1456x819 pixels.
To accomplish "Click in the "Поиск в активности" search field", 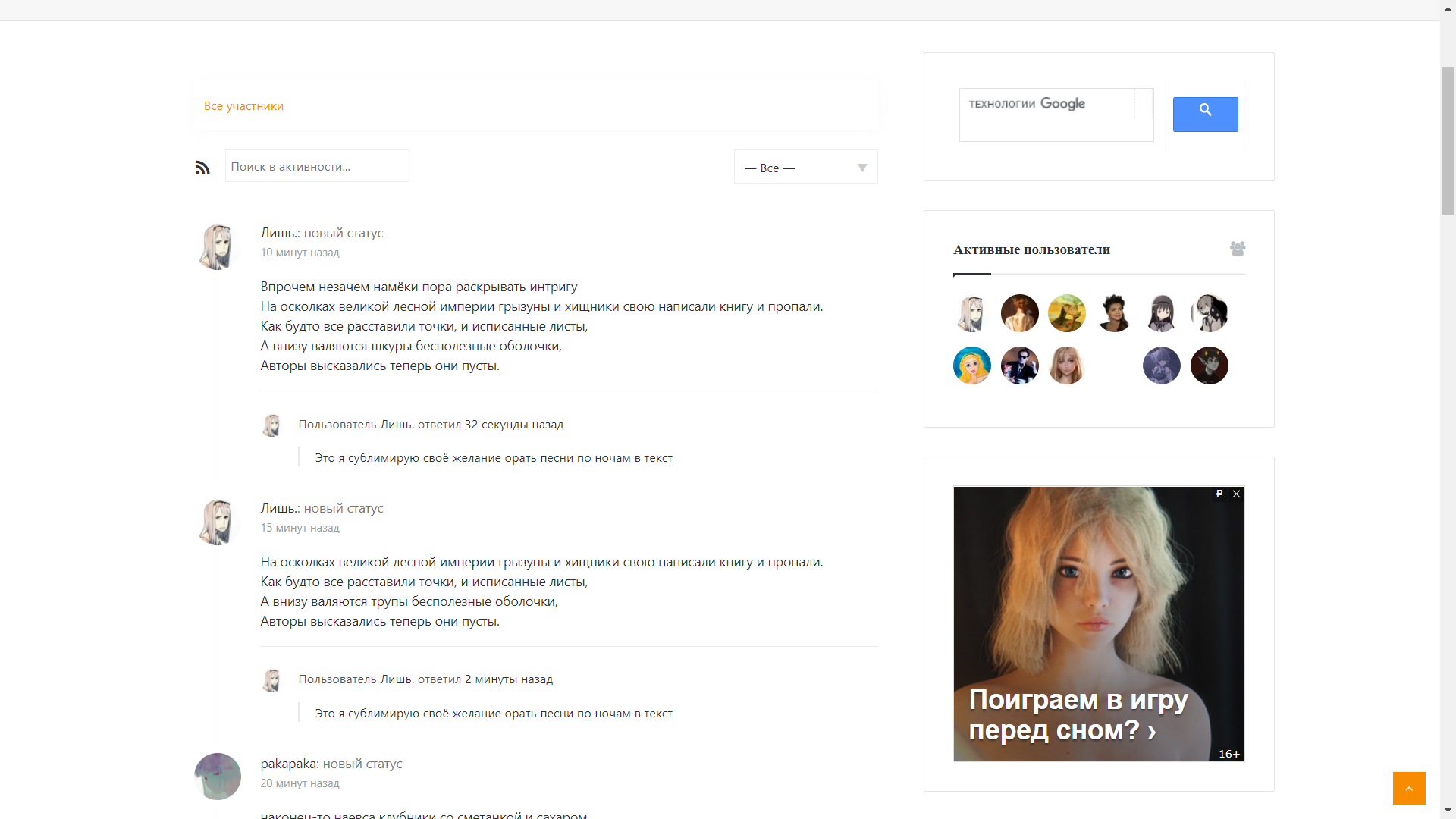I will click(317, 166).
